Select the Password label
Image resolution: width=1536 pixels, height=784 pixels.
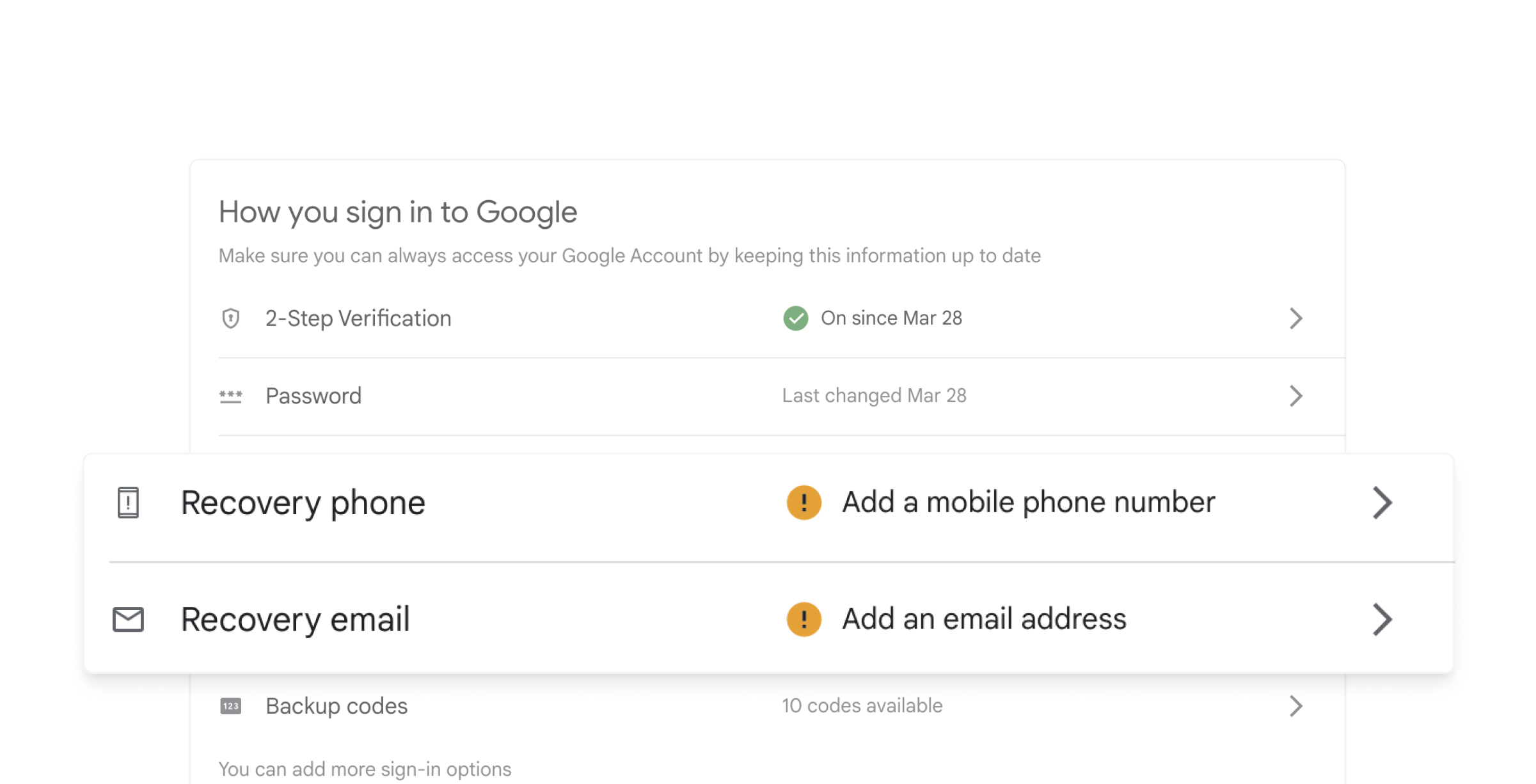click(313, 396)
